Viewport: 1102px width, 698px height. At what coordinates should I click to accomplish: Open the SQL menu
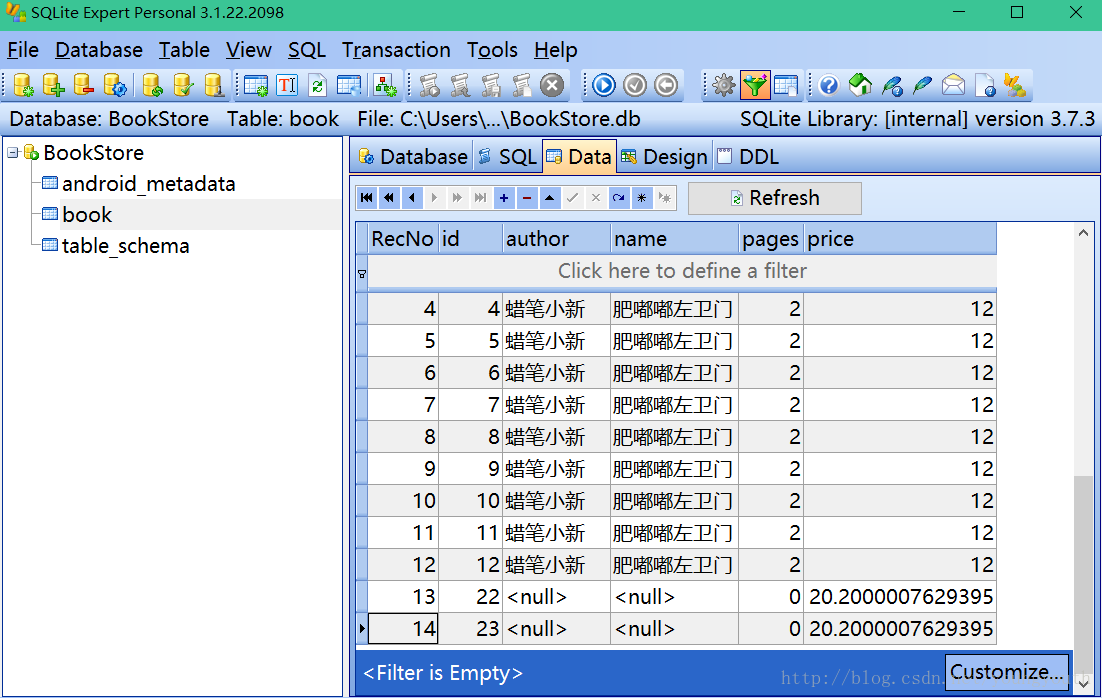[x=306, y=50]
